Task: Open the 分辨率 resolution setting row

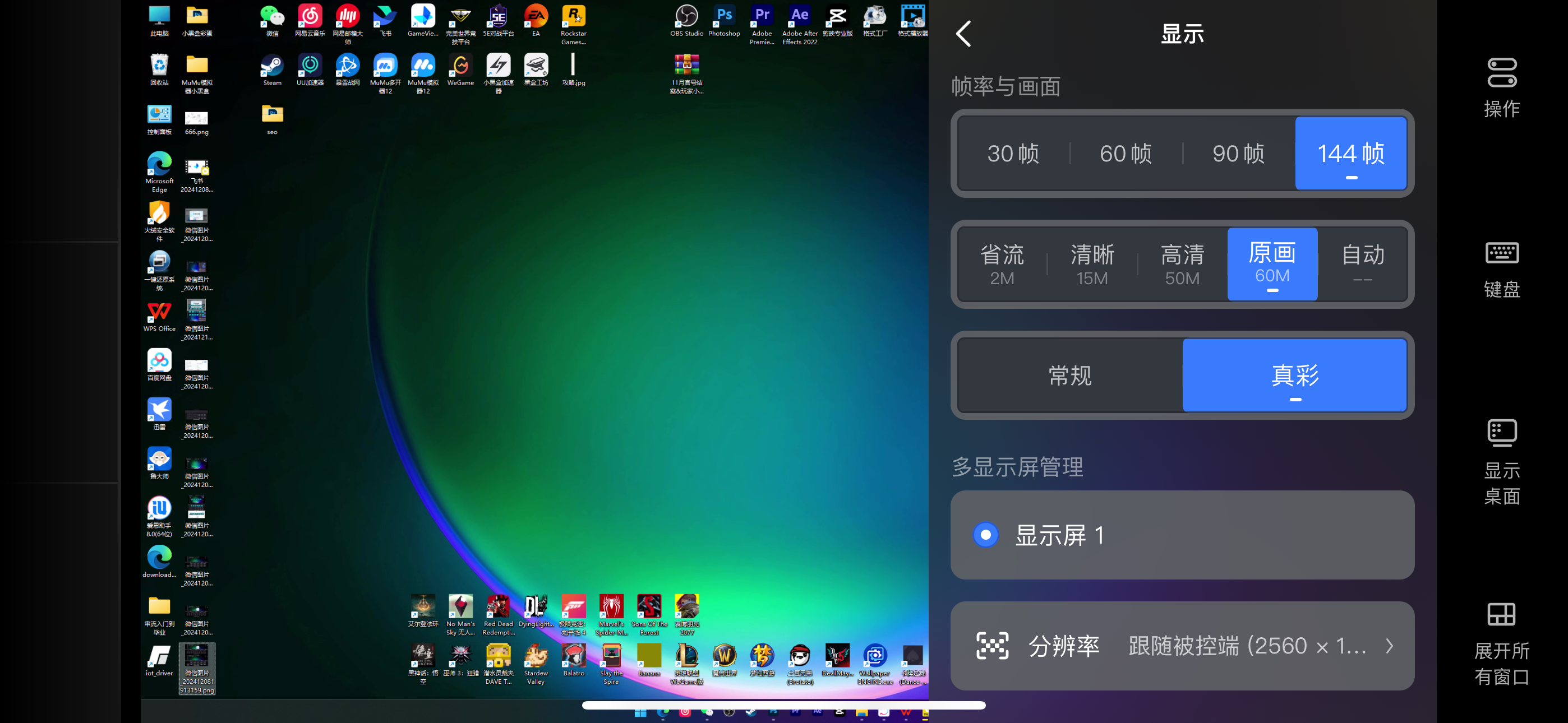Action: [1182, 646]
